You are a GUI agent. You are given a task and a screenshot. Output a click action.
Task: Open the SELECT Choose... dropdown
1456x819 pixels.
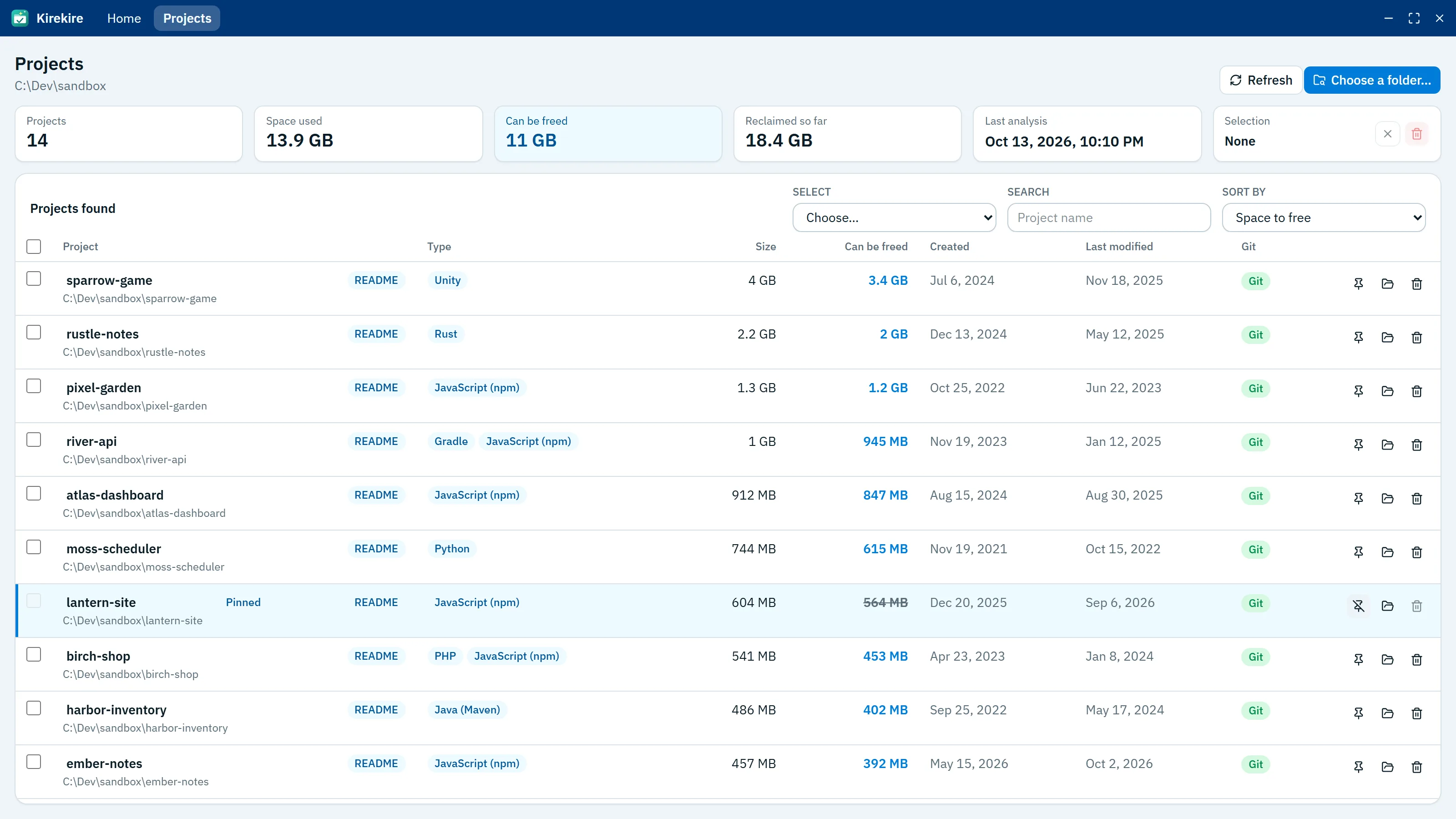894,217
